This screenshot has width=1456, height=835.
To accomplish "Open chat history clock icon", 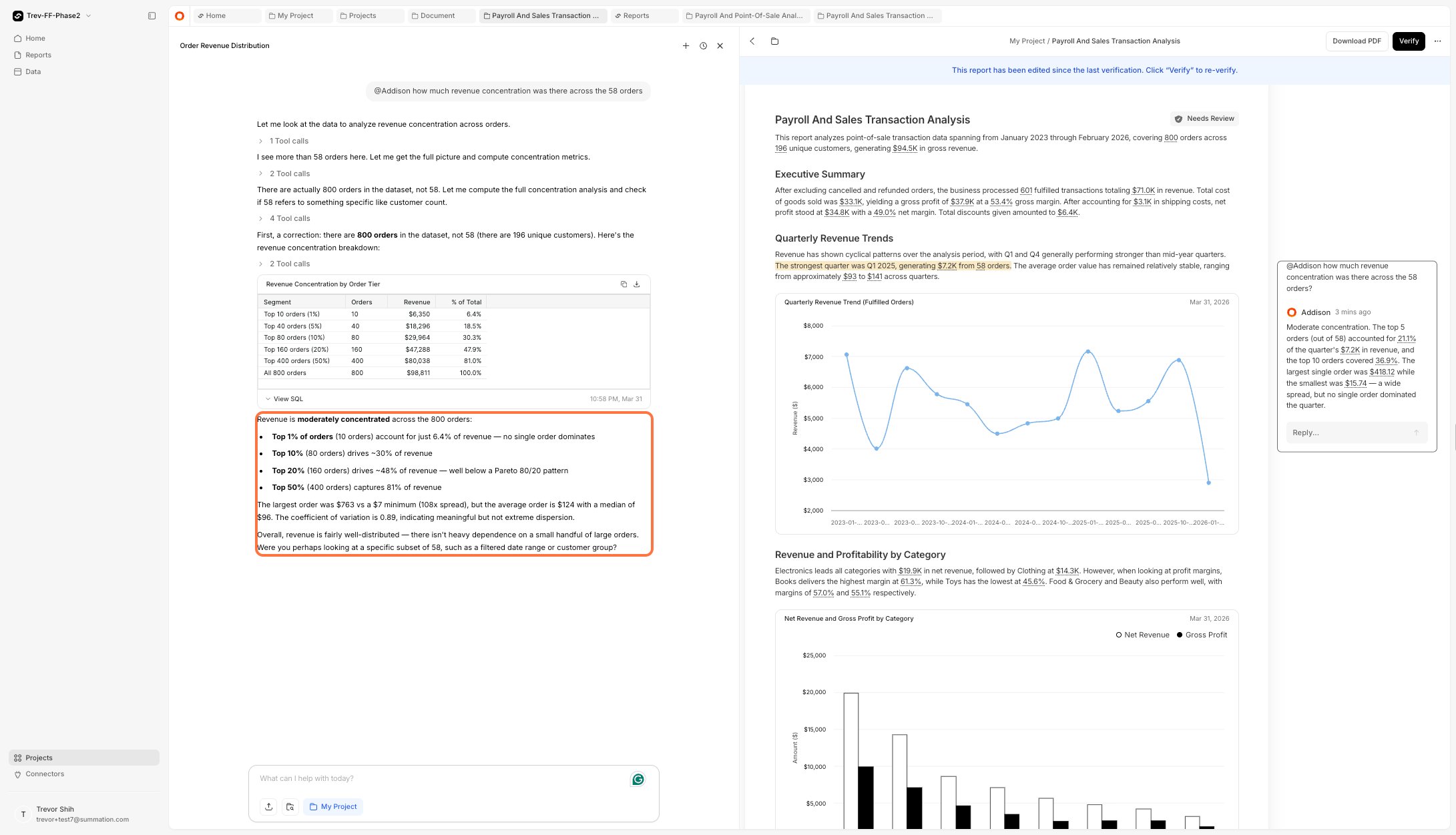I will [703, 46].
